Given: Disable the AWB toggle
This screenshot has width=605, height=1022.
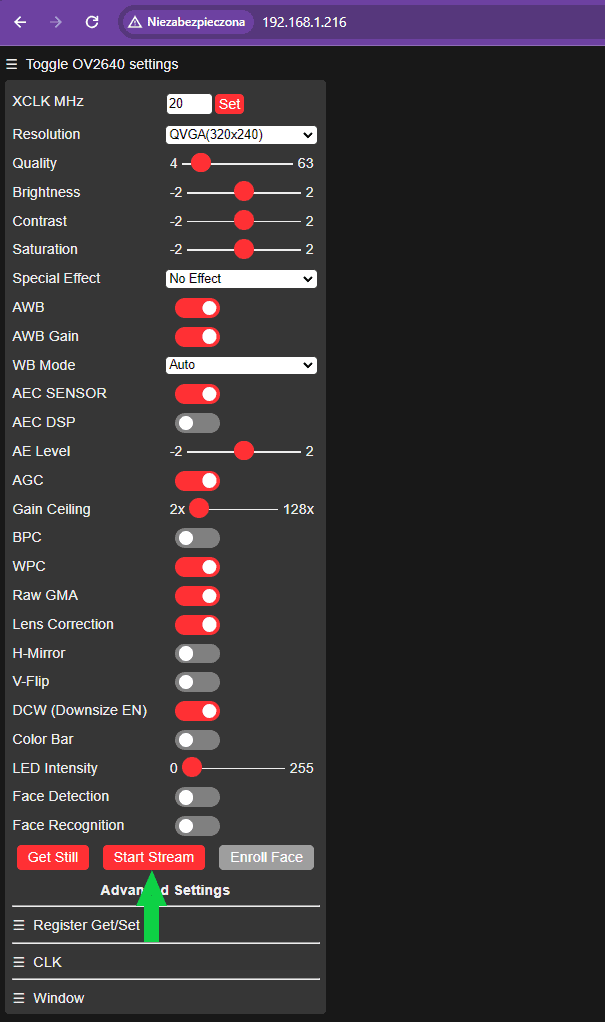Looking at the screenshot, I should point(197,308).
